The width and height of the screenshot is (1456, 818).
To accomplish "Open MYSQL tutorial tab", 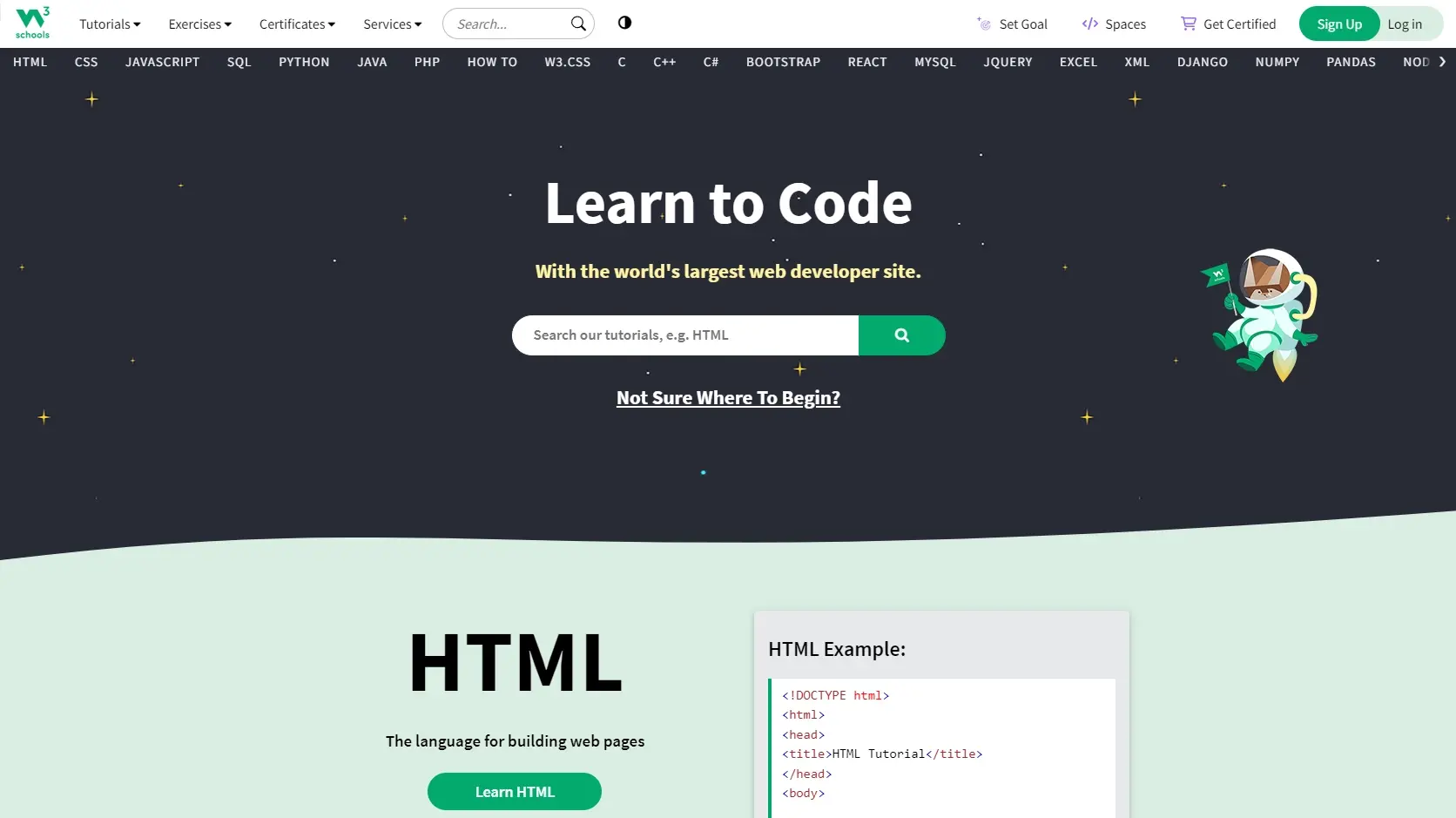I will coord(935,62).
